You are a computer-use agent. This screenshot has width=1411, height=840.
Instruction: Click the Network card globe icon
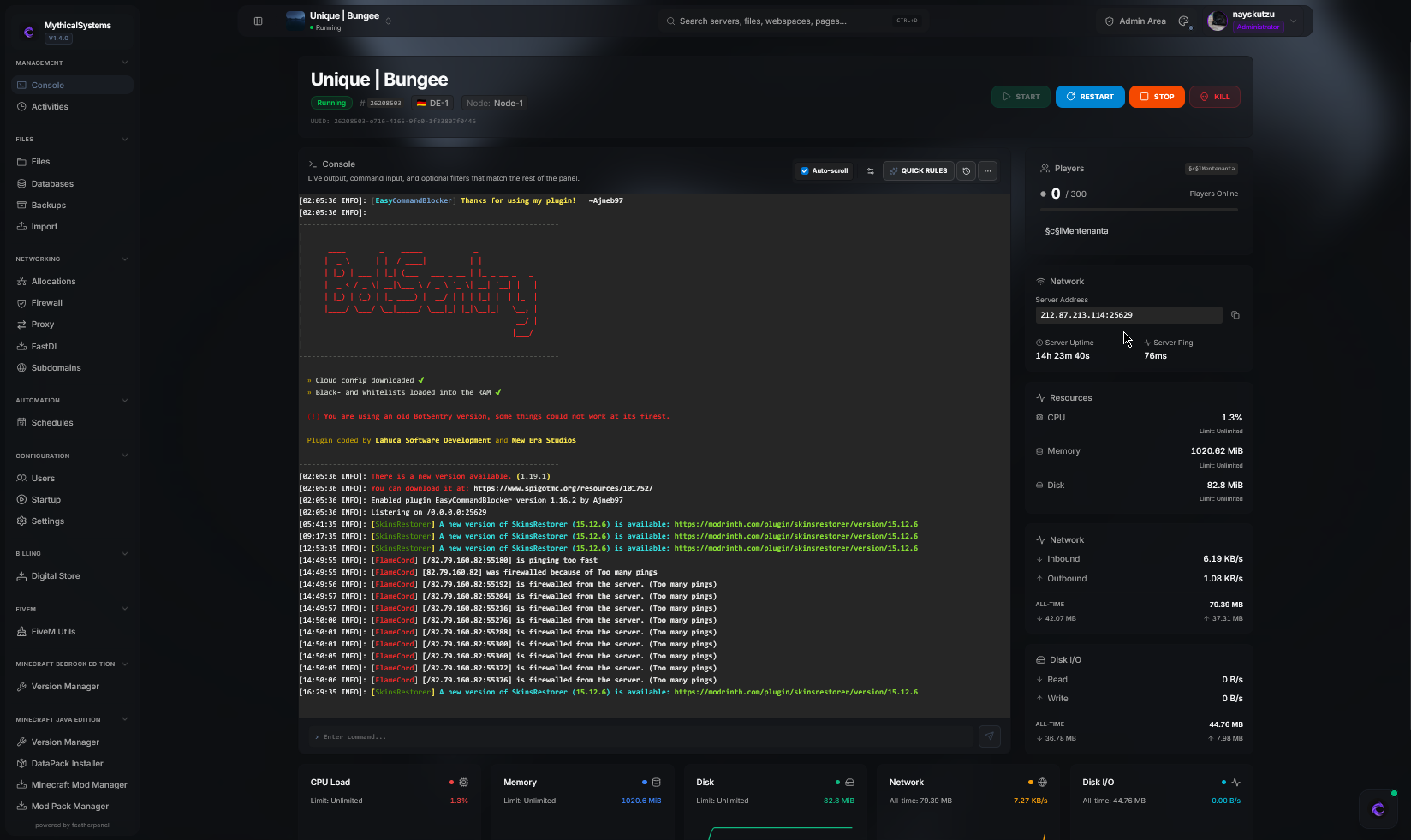click(1042, 783)
